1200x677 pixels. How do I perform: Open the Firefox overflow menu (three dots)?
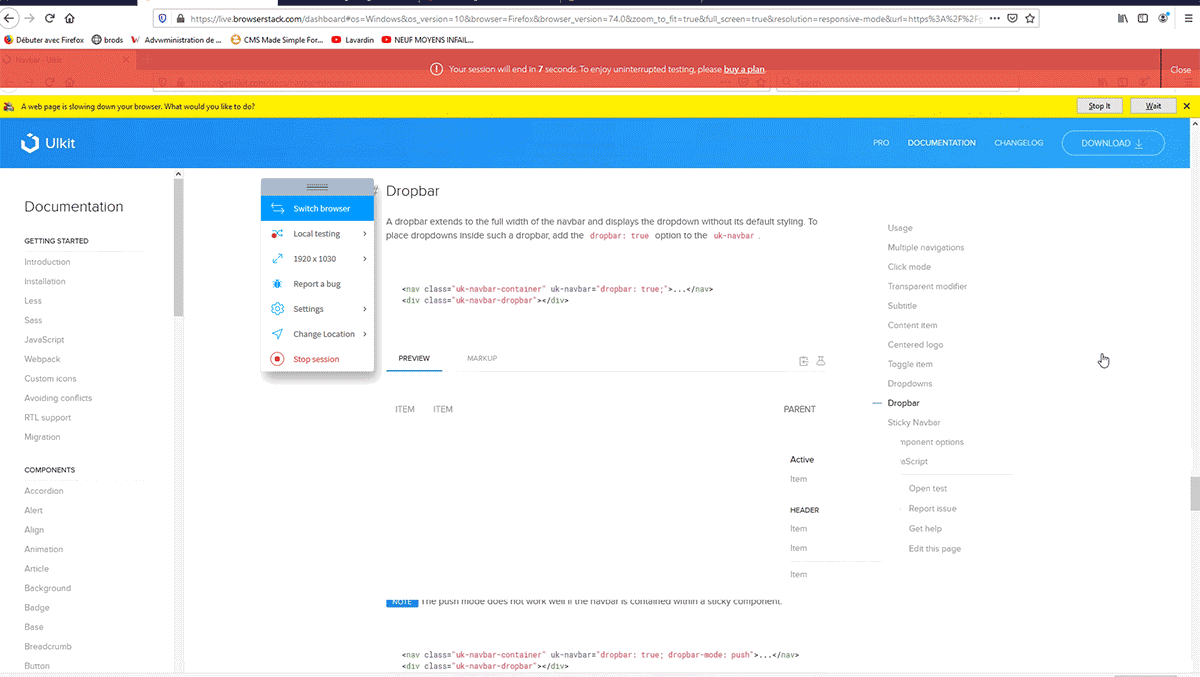997,17
